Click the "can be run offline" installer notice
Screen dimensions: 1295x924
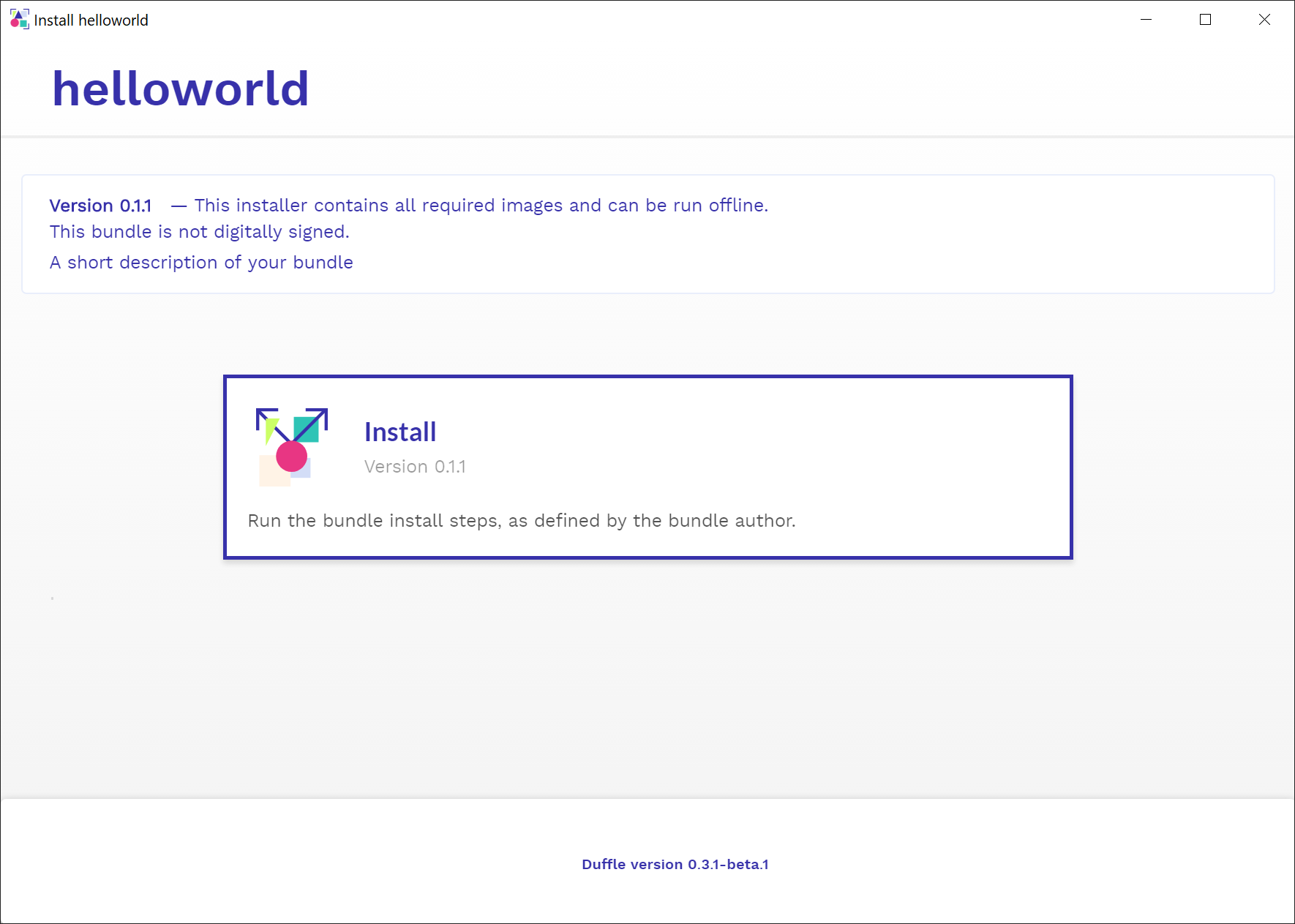coord(481,206)
